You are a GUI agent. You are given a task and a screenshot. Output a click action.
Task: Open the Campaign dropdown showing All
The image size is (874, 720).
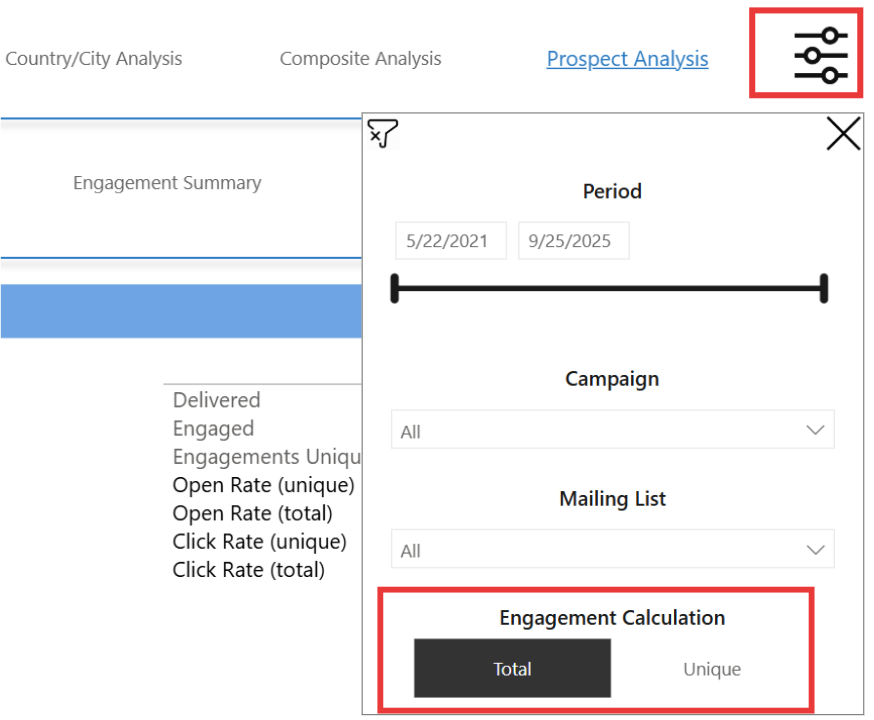(612, 429)
